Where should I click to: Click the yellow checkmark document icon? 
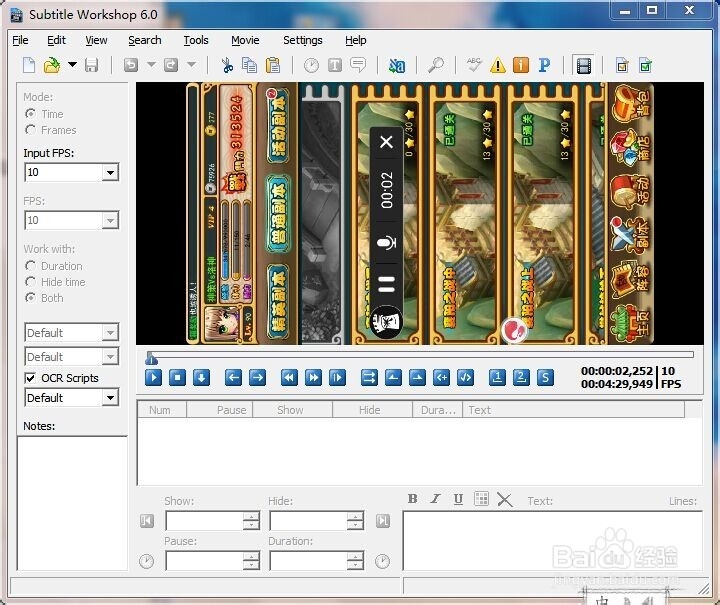tap(622, 65)
